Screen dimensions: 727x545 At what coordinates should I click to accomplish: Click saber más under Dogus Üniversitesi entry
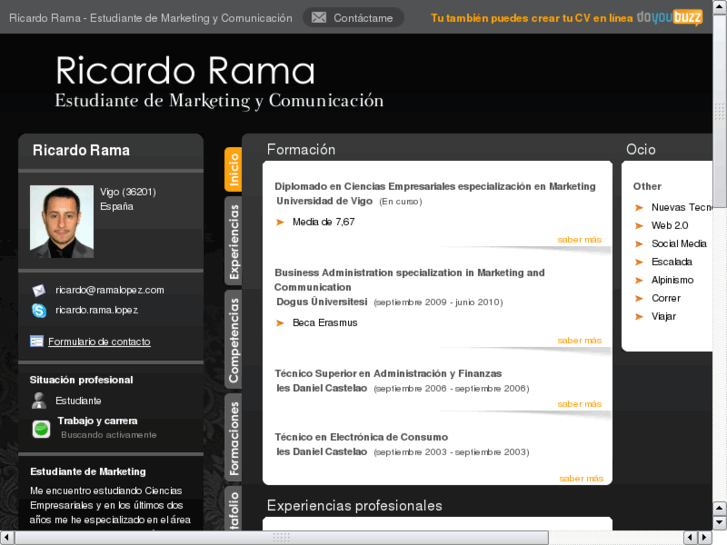[579, 340]
